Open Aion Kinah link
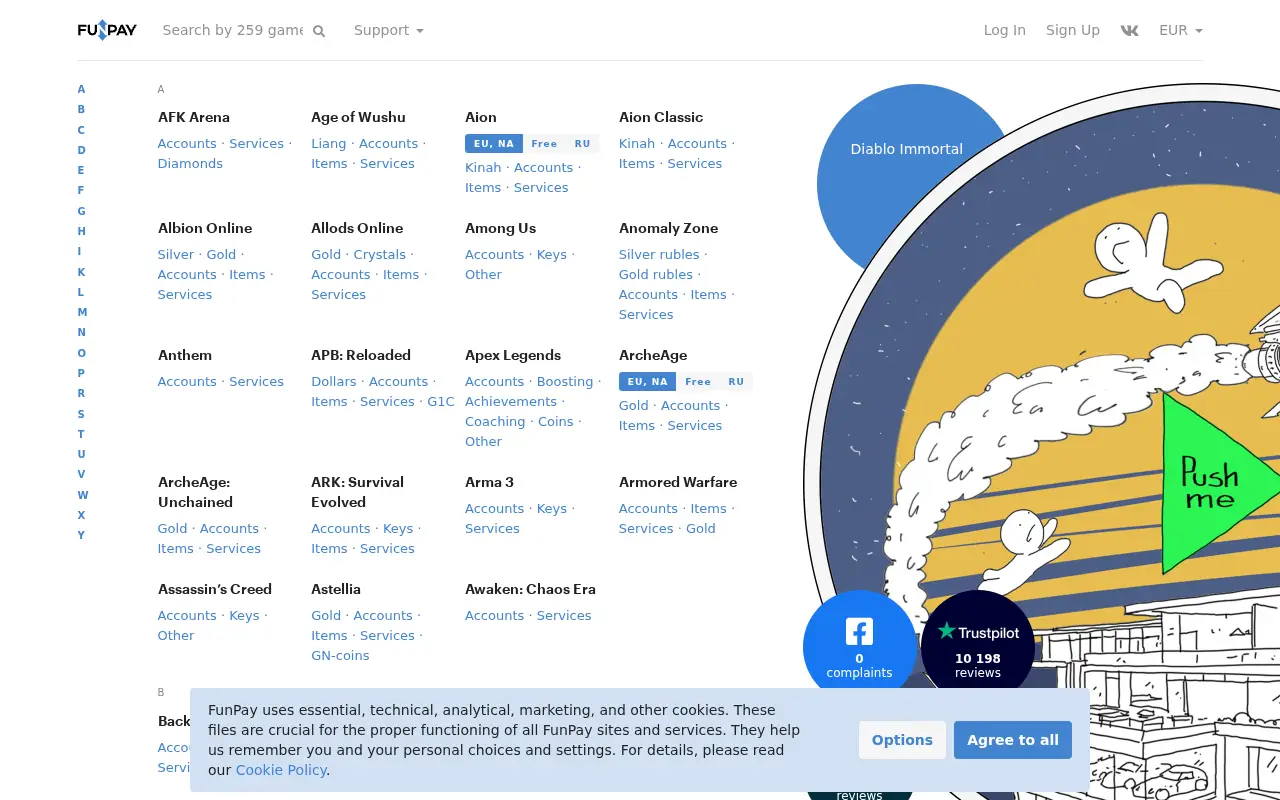Viewport: 1280px width, 800px height. click(483, 167)
